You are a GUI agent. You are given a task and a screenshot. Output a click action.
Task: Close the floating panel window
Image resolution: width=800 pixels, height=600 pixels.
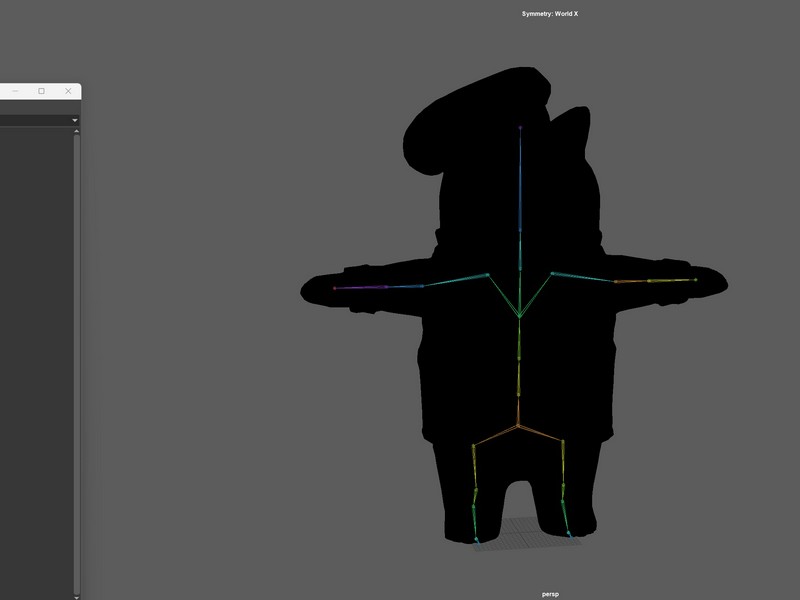pos(68,91)
